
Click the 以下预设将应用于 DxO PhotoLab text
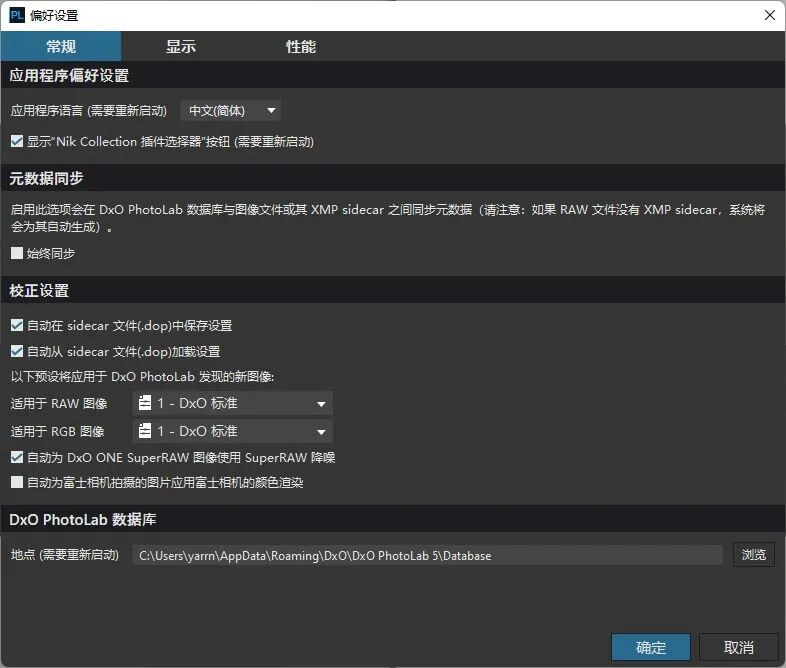pos(142,376)
